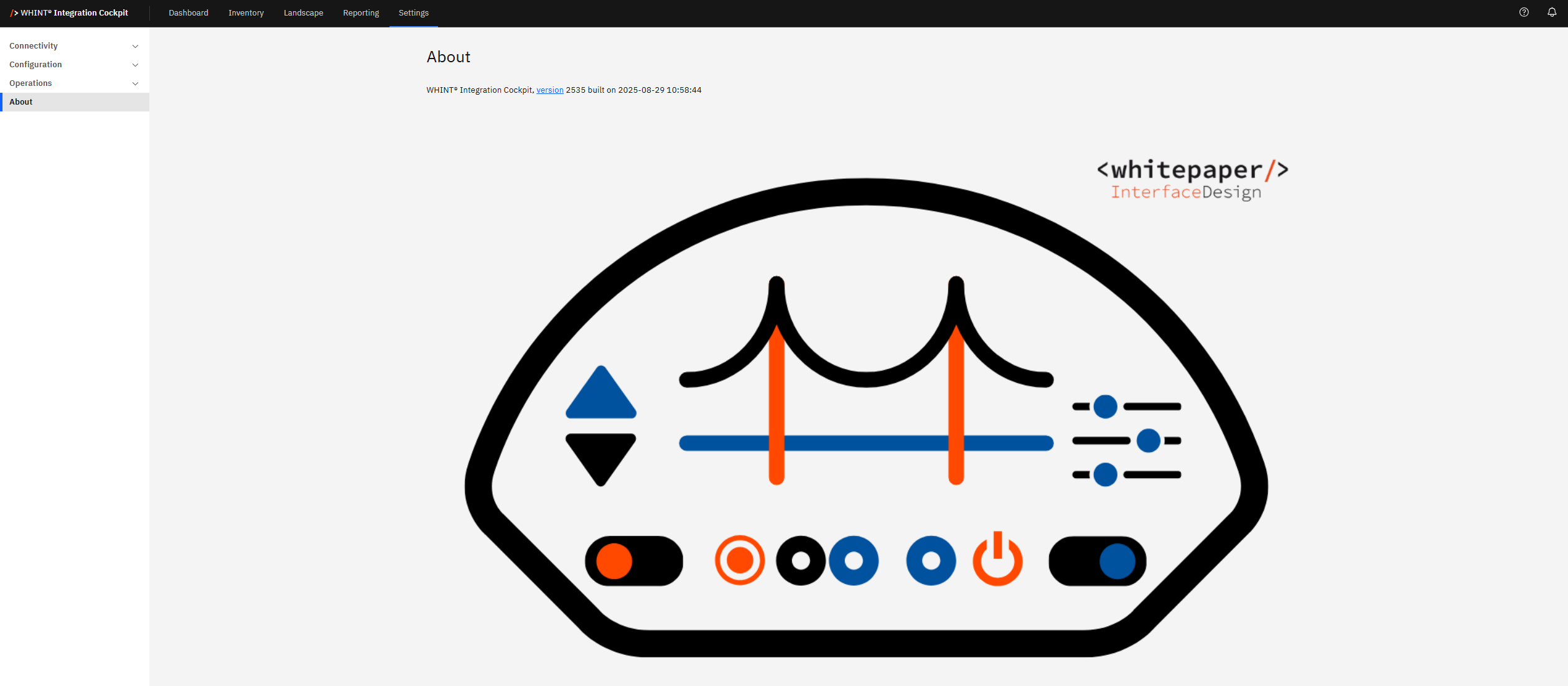The image size is (1568, 686).
Task: Open the Inventory tab
Action: click(x=246, y=12)
